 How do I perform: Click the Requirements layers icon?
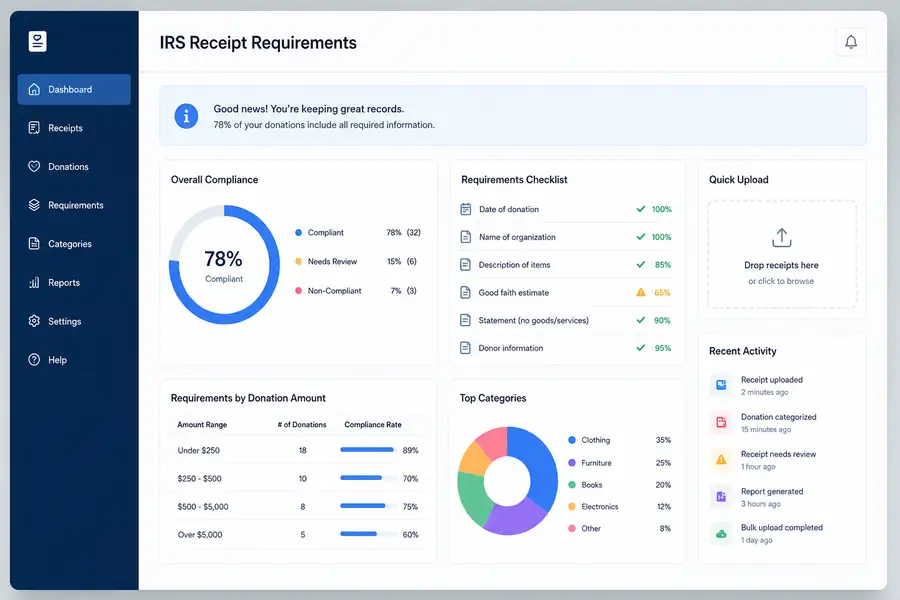[x=34, y=205]
